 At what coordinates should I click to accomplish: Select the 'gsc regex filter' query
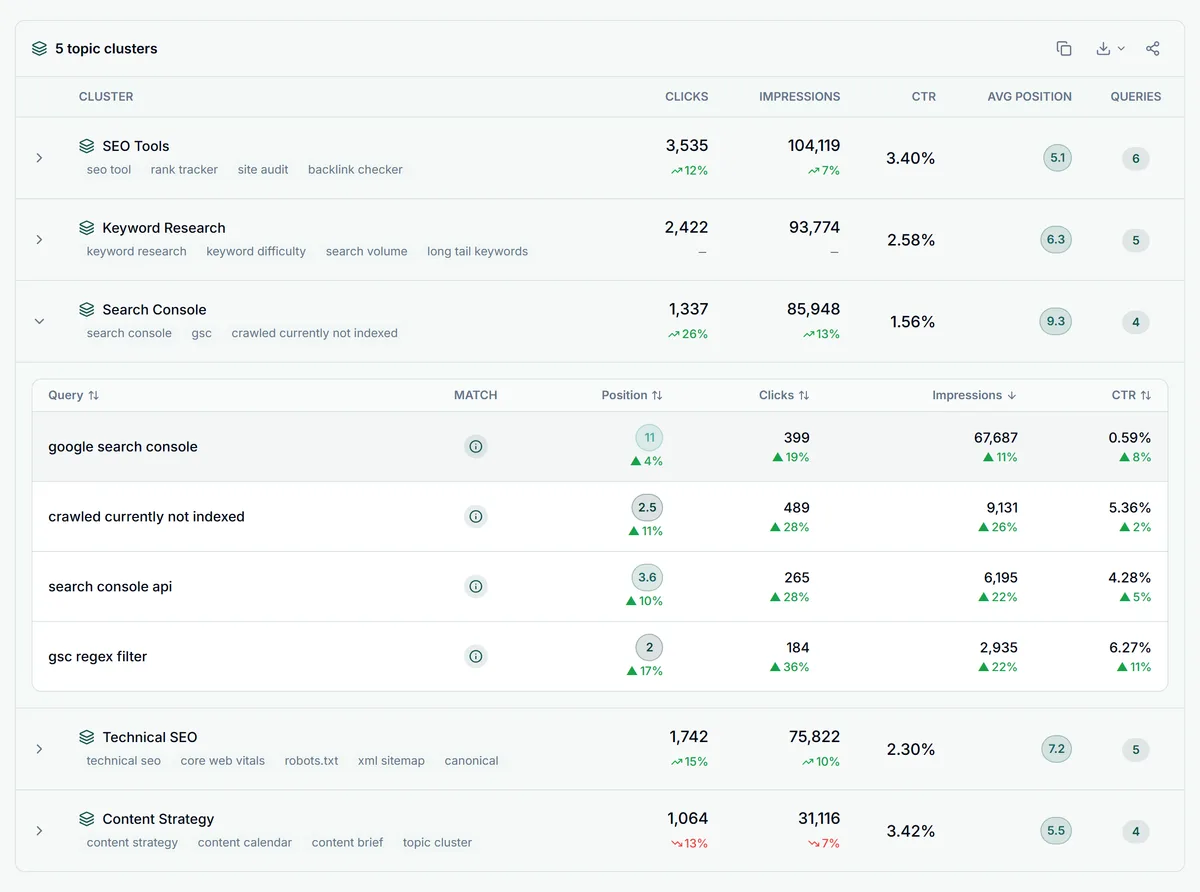tap(97, 657)
